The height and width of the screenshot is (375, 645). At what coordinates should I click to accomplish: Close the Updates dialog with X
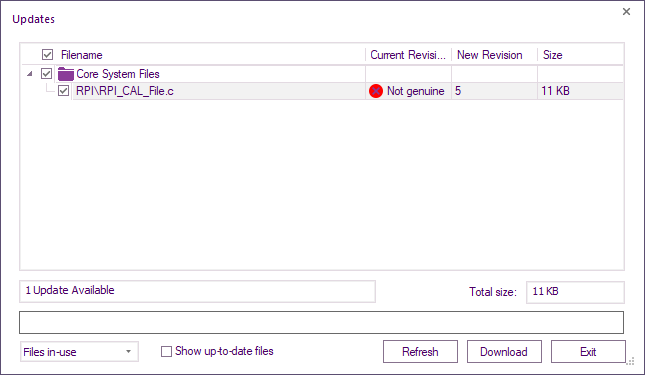point(626,12)
